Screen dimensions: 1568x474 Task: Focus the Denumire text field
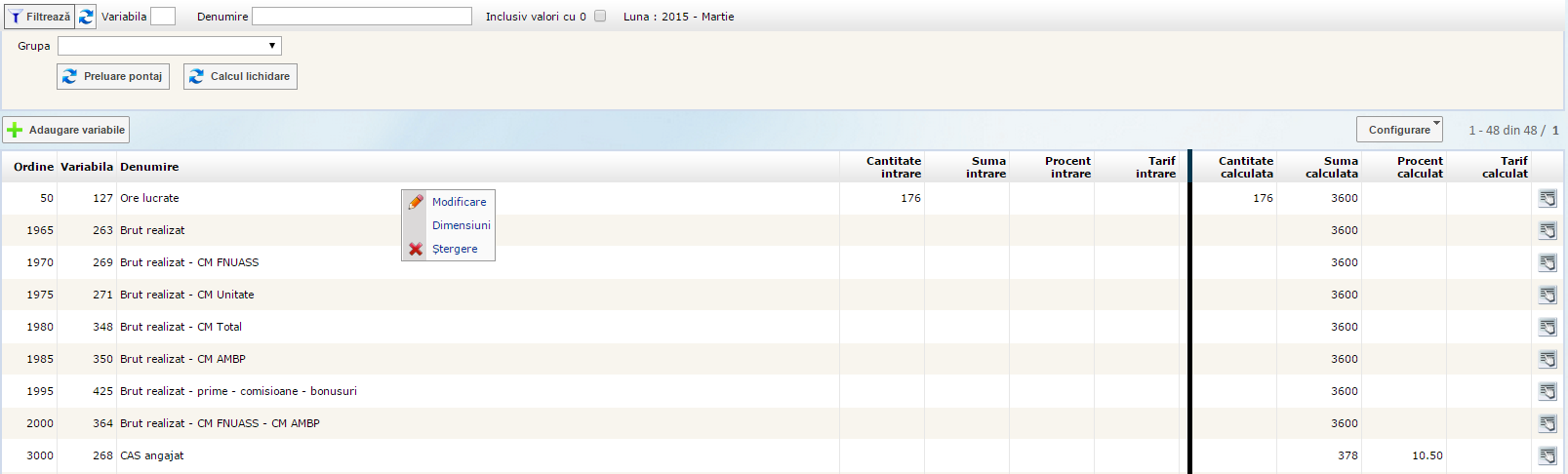362,17
